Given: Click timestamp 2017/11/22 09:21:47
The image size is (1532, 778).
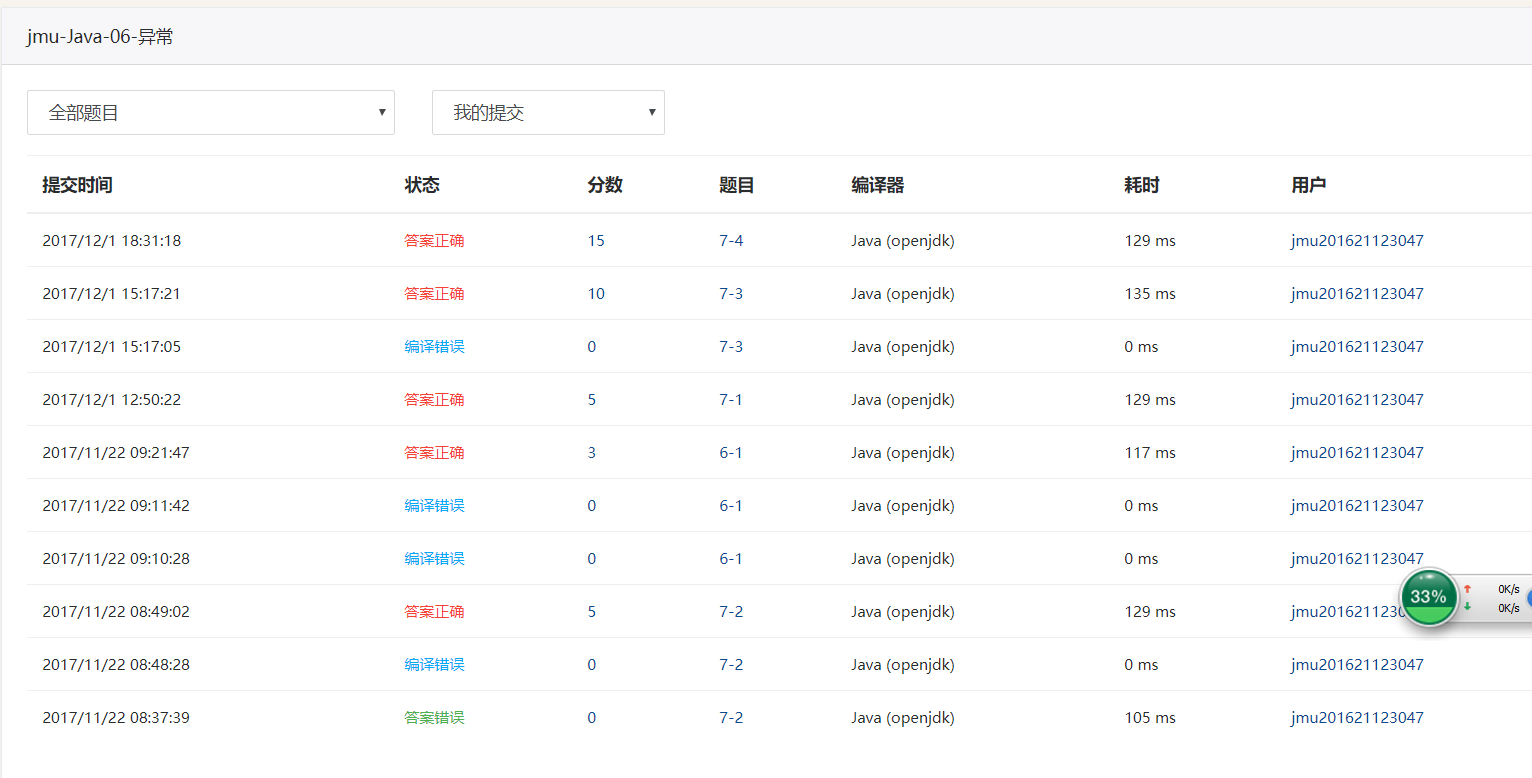Looking at the screenshot, I should [x=116, y=453].
